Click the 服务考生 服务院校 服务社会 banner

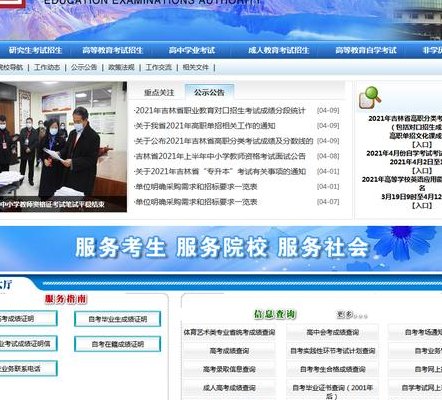[x=221, y=248]
